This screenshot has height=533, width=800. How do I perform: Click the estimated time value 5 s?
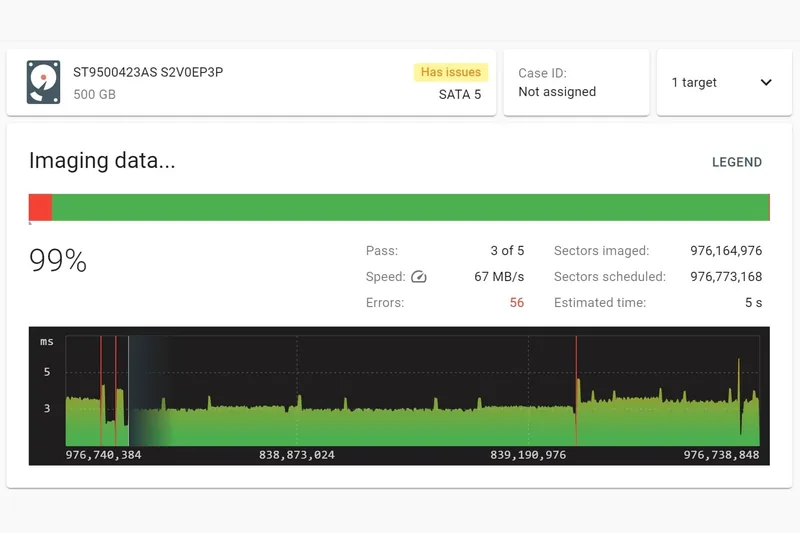[x=753, y=302]
